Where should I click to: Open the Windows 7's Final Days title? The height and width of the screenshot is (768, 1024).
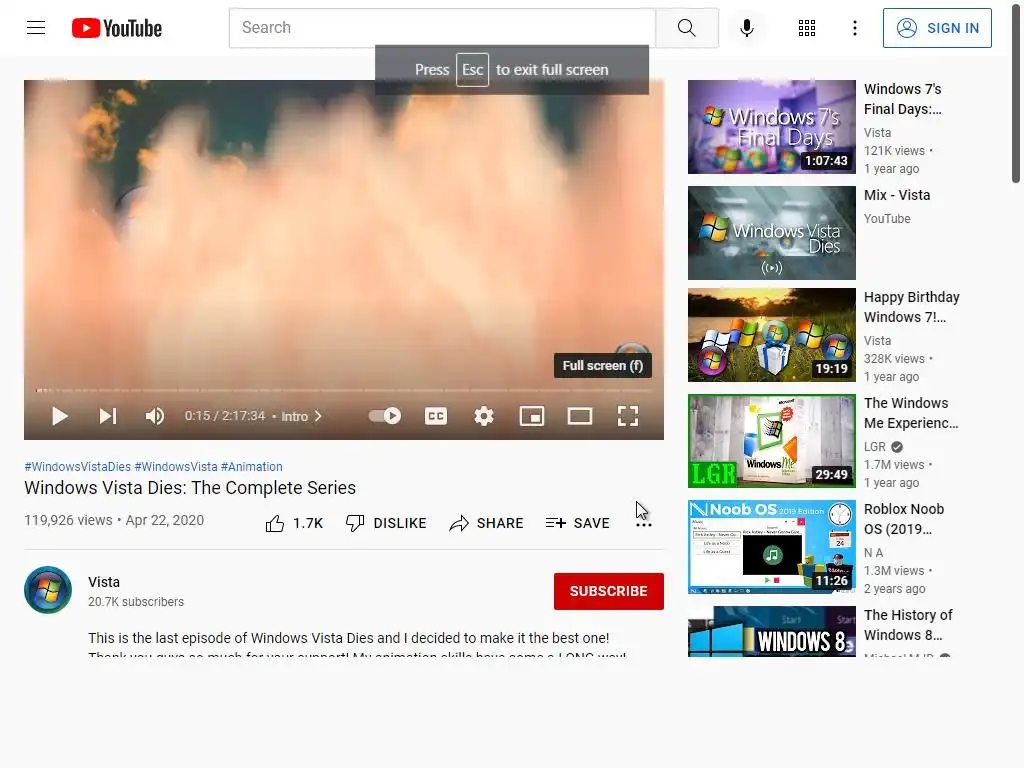point(903,99)
